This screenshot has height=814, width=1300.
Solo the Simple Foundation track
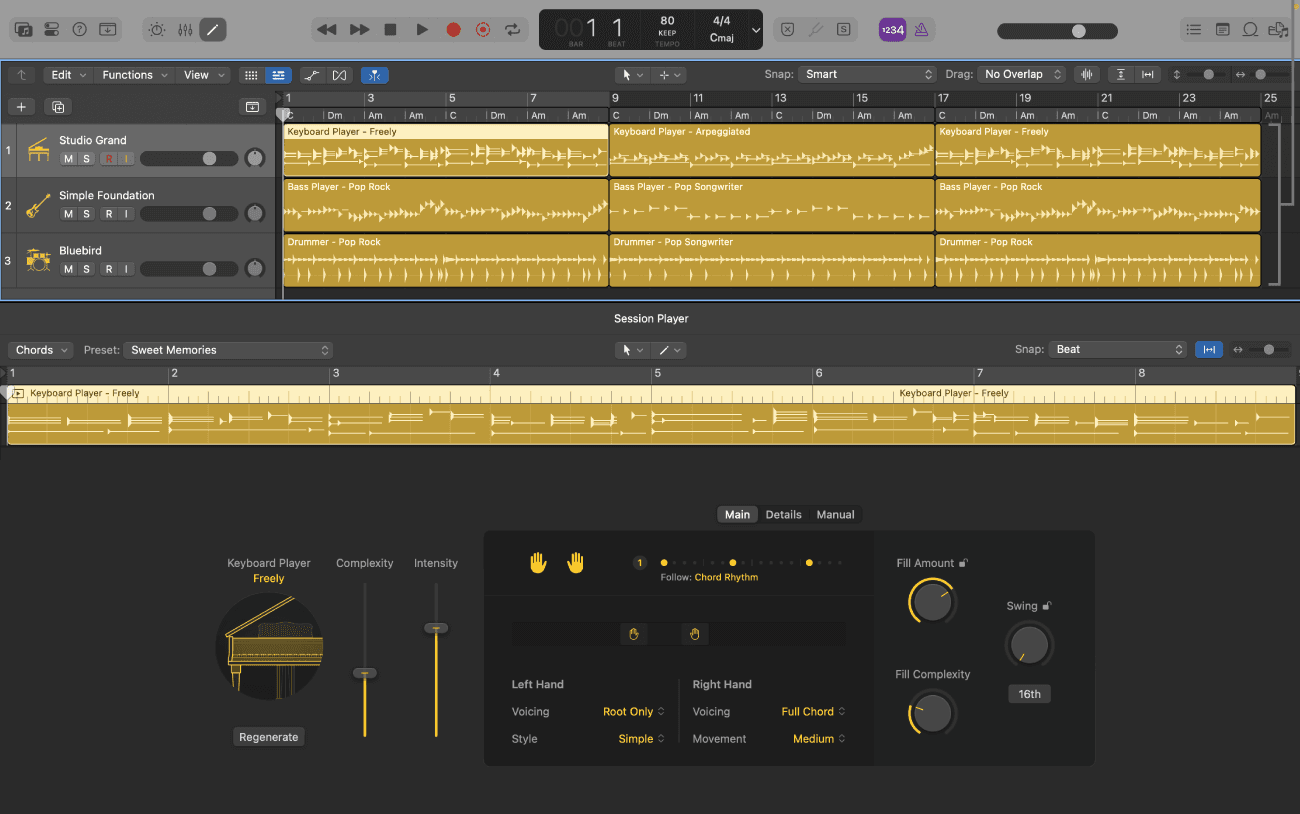(87, 214)
